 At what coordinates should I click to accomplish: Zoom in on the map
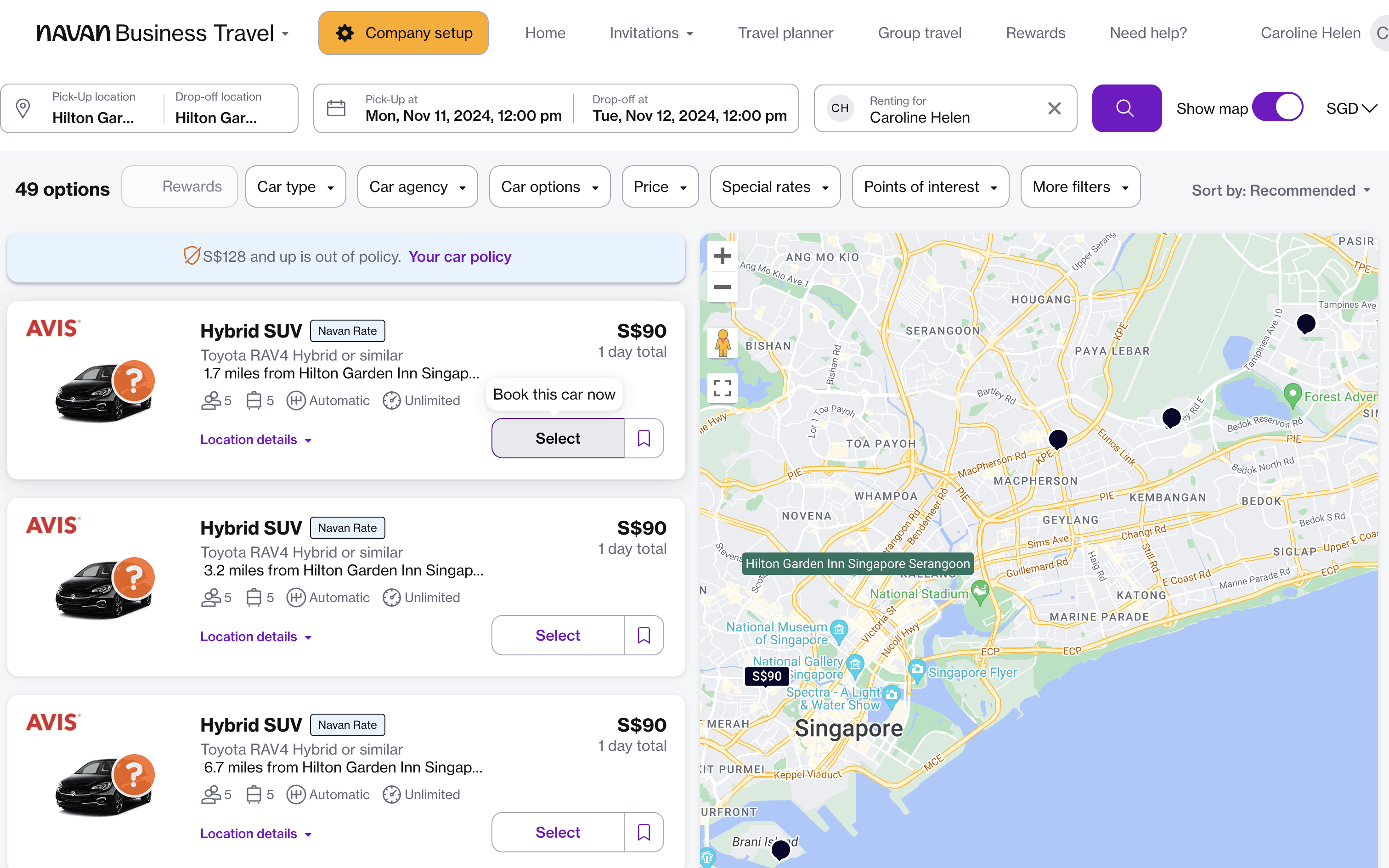coord(722,256)
